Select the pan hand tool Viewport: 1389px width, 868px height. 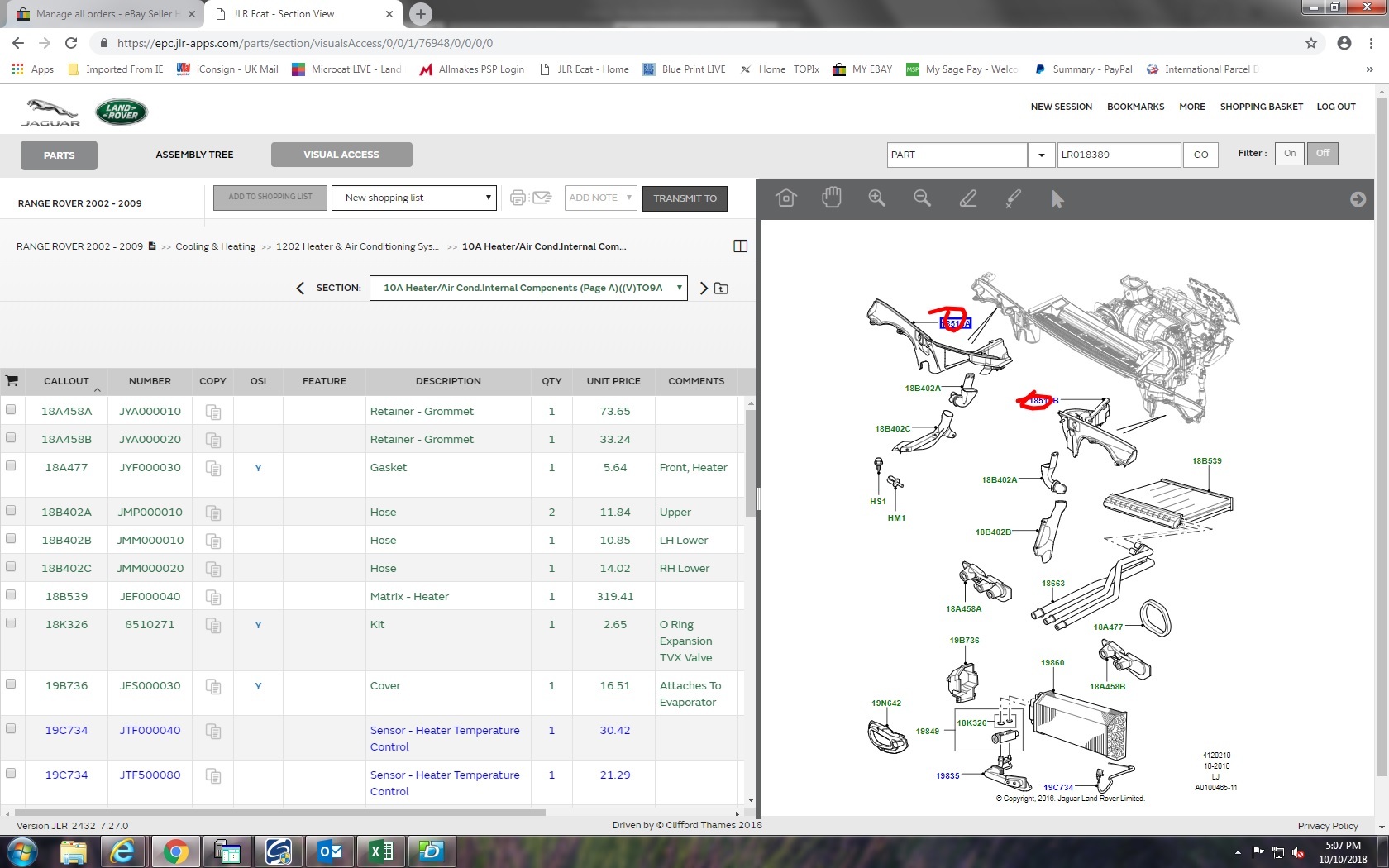pos(832,198)
